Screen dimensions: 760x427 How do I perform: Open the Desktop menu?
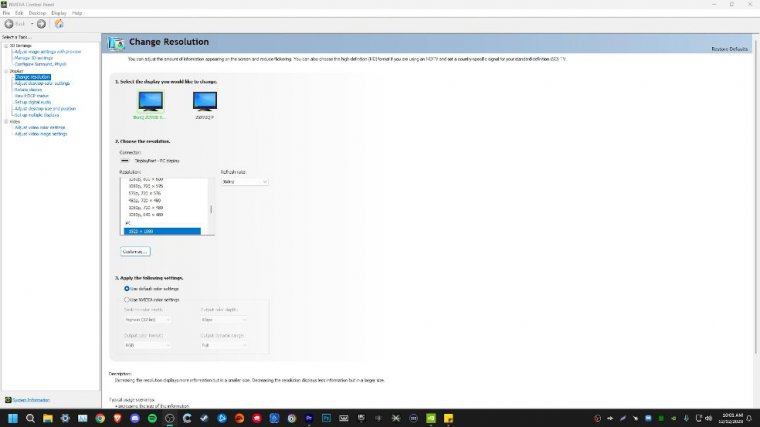pos(37,13)
